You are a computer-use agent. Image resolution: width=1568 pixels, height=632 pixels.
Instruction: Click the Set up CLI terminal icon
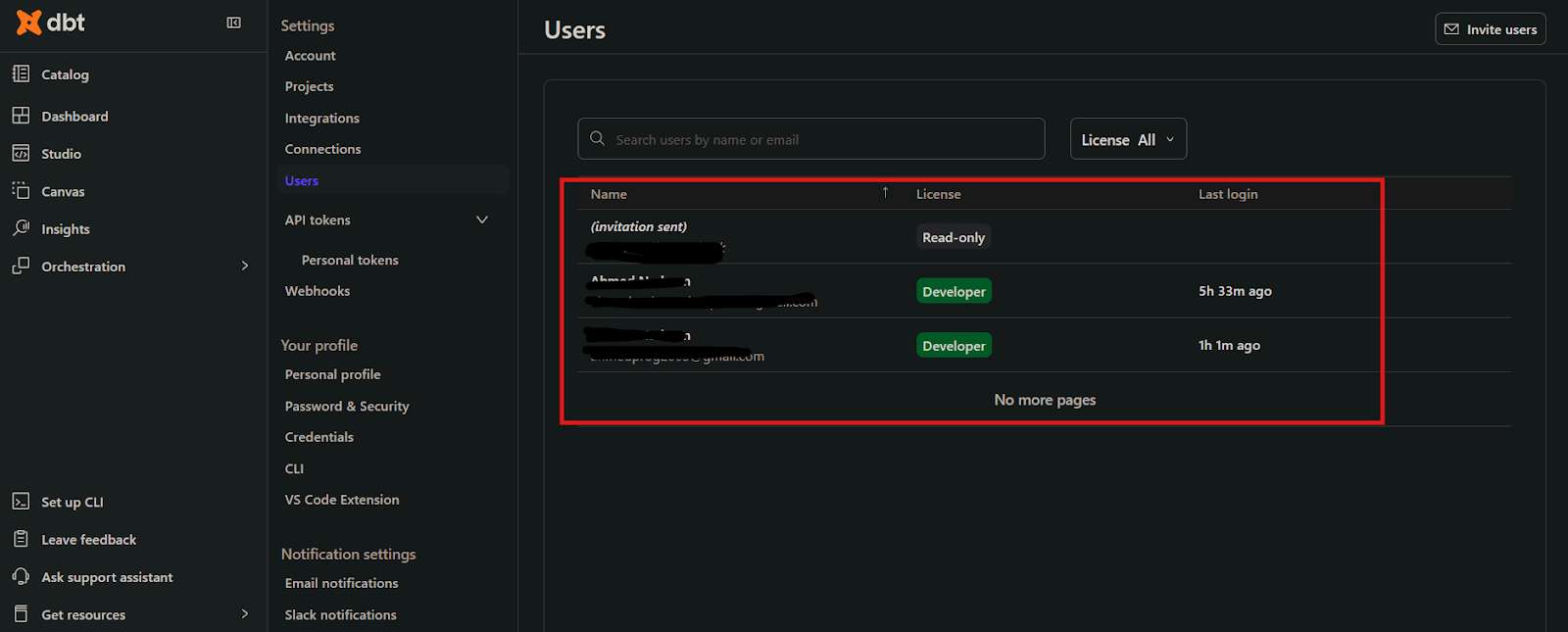tap(21, 502)
